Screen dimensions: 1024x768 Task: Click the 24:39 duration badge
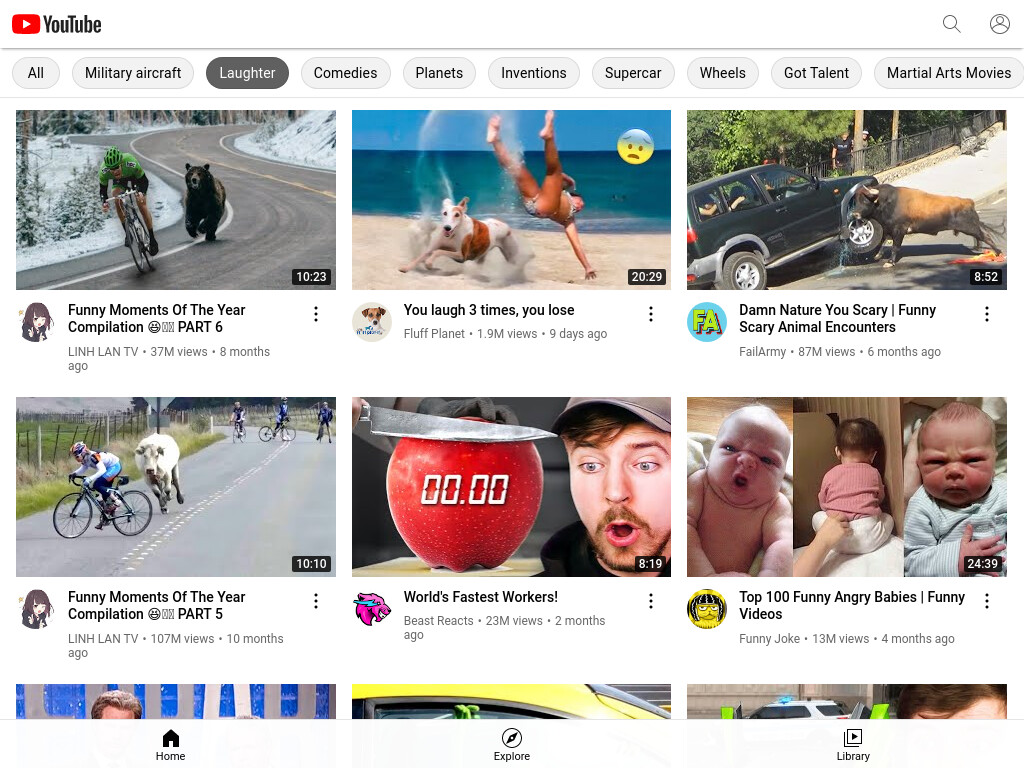[982, 564]
